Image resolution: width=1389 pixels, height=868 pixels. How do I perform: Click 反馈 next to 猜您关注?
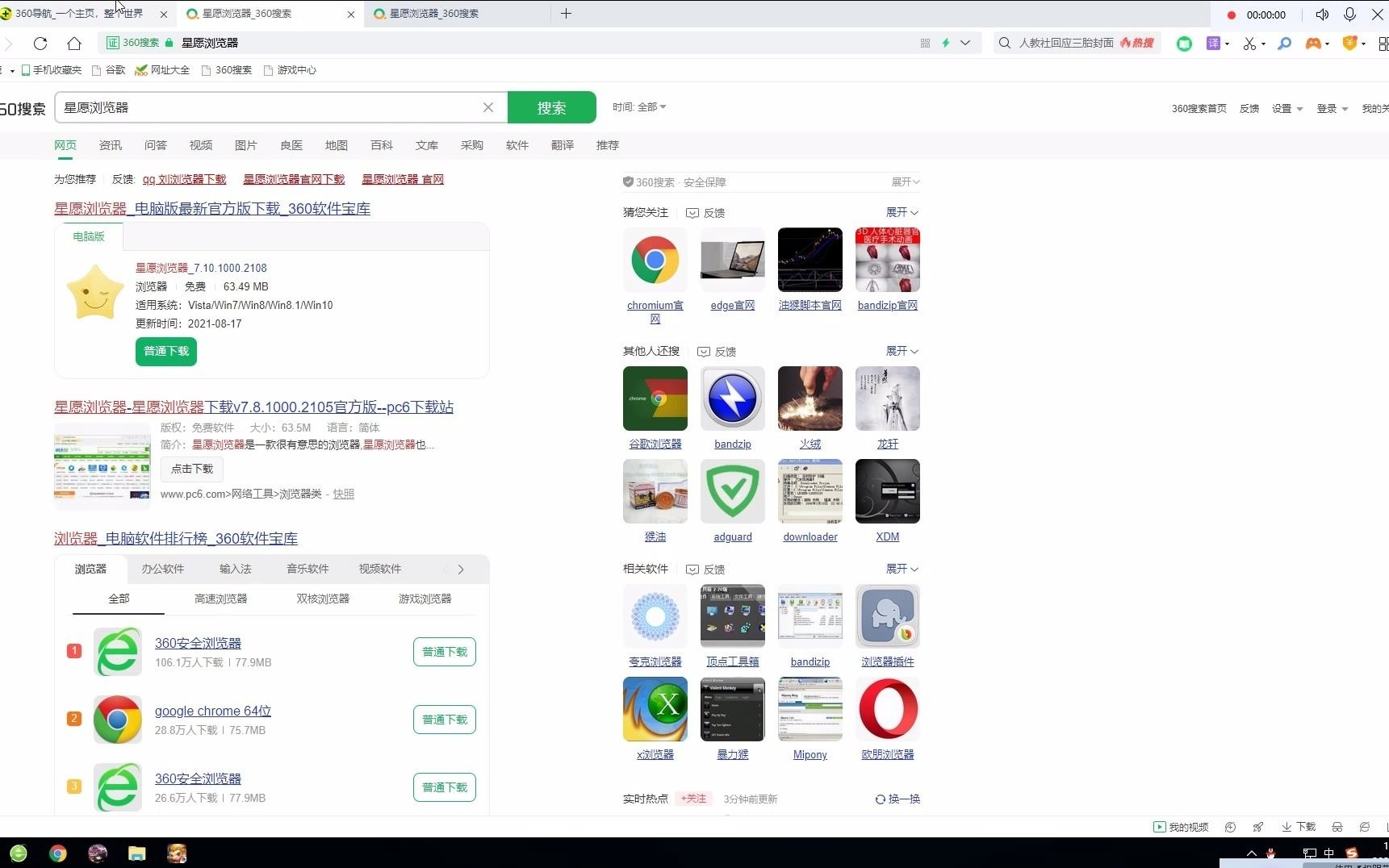pos(705,213)
